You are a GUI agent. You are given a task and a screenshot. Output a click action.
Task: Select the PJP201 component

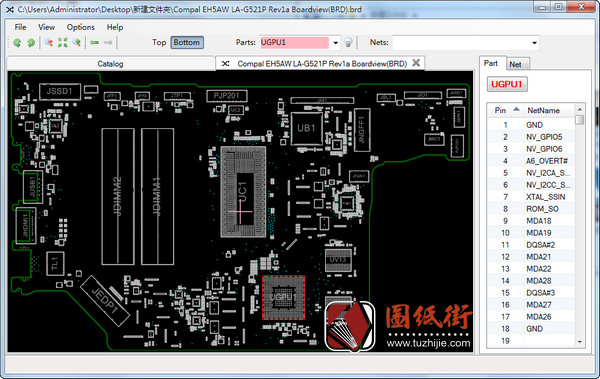[x=227, y=96]
